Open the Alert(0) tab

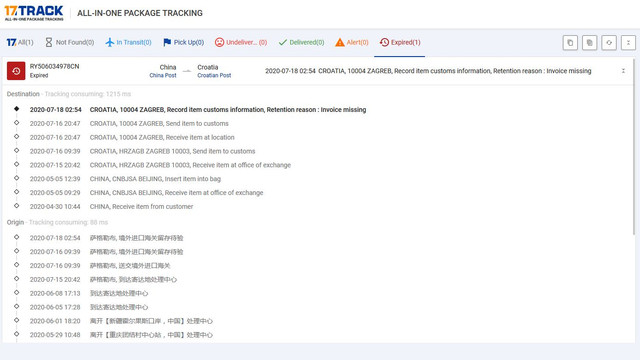click(352, 42)
